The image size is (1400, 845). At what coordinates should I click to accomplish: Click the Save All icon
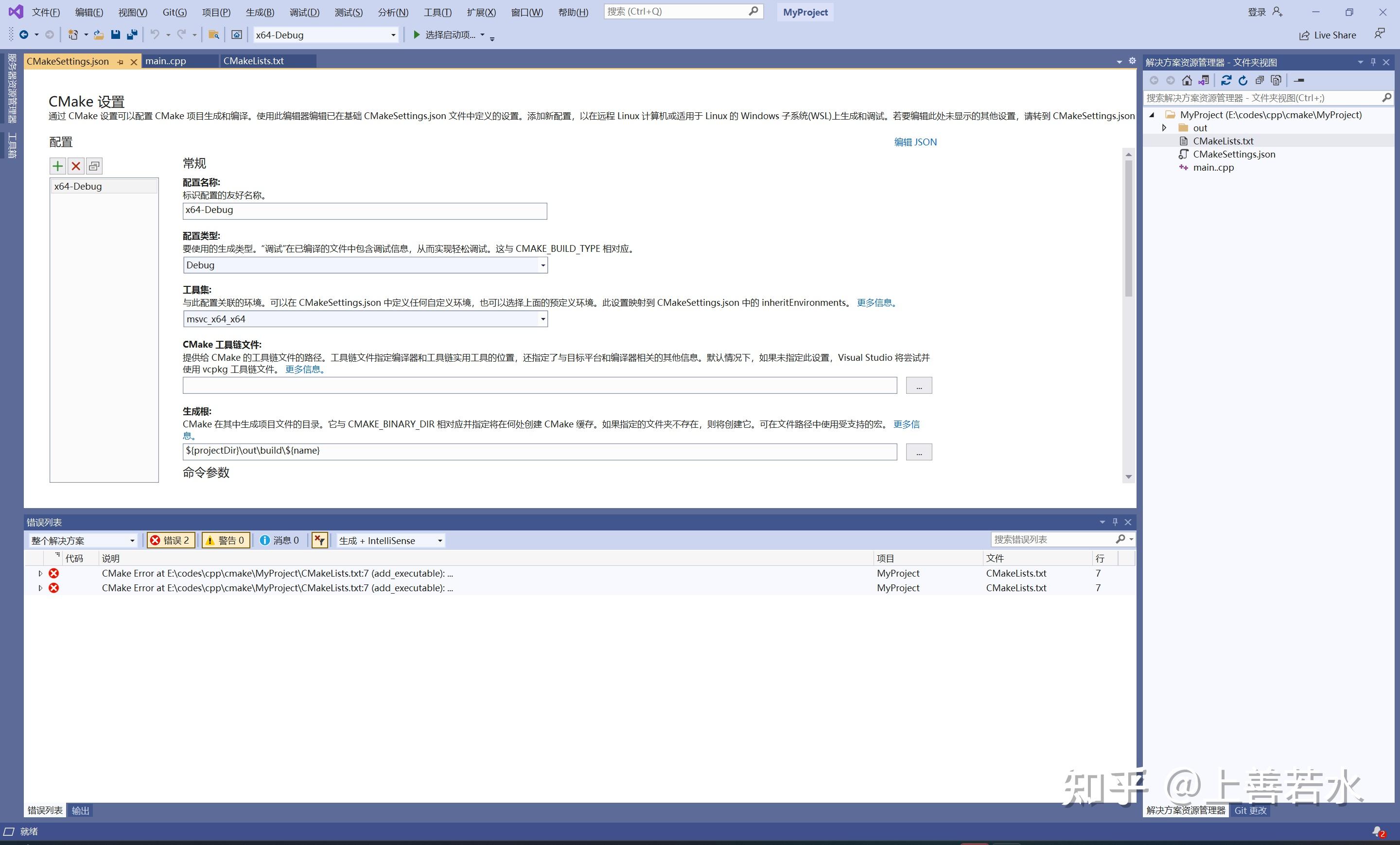(x=132, y=35)
